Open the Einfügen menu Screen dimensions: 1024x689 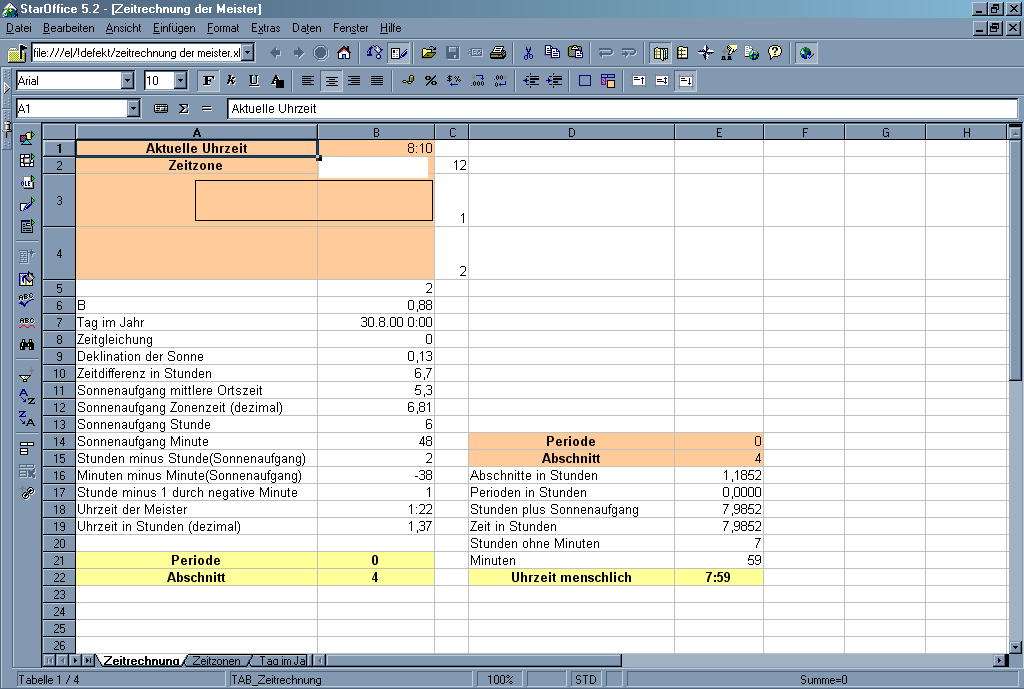[174, 28]
